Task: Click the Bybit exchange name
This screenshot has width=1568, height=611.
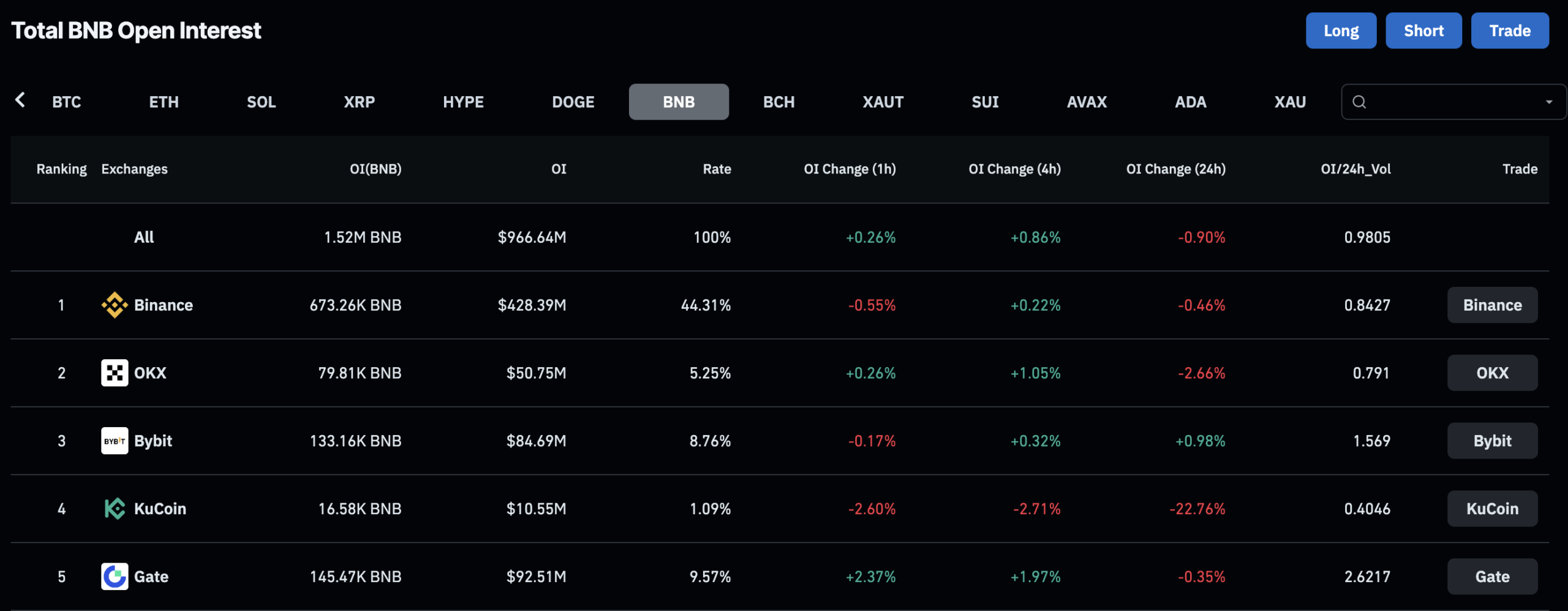Action: click(x=153, y=441)
